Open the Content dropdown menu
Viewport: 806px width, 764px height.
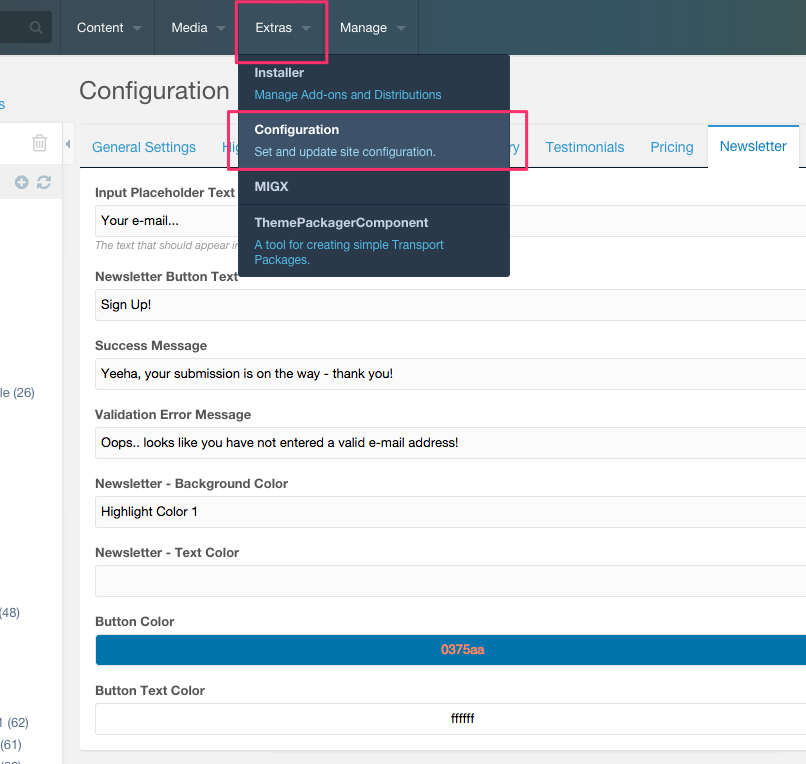click(109, 28)
